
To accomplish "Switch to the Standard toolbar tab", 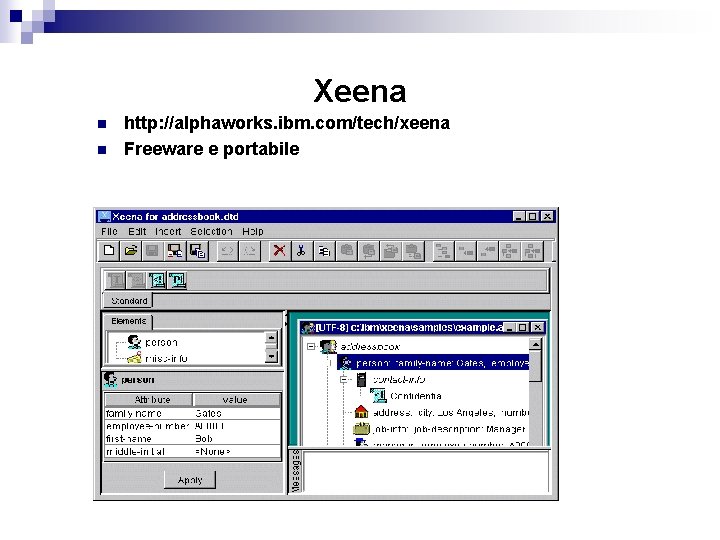I will coord(129,301).
